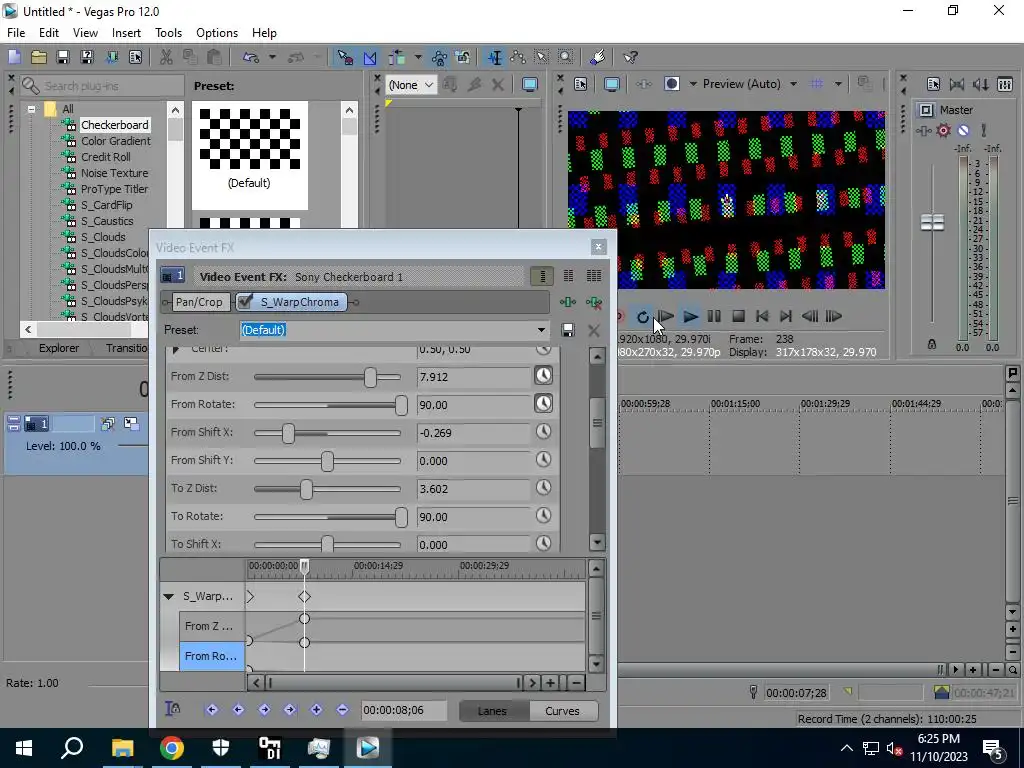This screenshot has height=768, width=1024.
Task: Select Pan/Crop in the FX chain
Action: (x=199, y=302)
